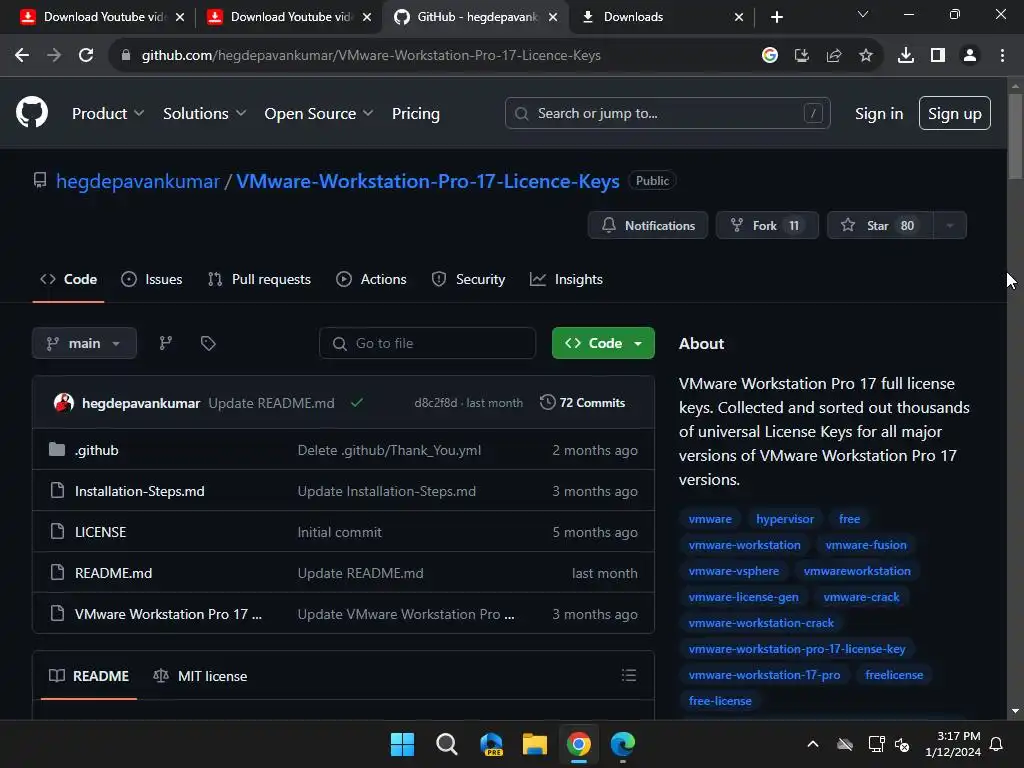Reload the current page
The image size is (1024, 768).
pyautogui.click(x=86, y=56)
